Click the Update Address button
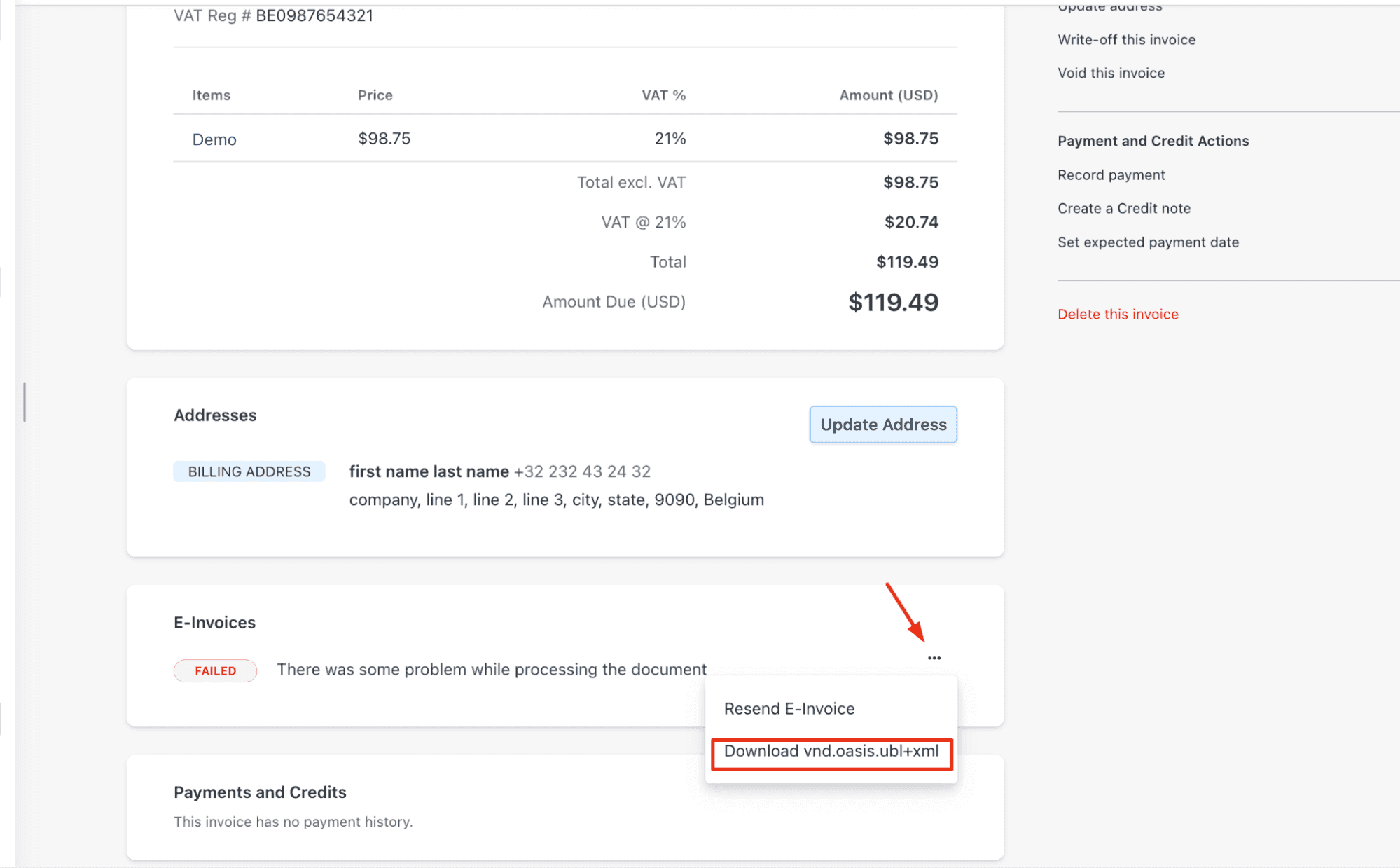The image size is (1400, 868). (x=882, y=425)
